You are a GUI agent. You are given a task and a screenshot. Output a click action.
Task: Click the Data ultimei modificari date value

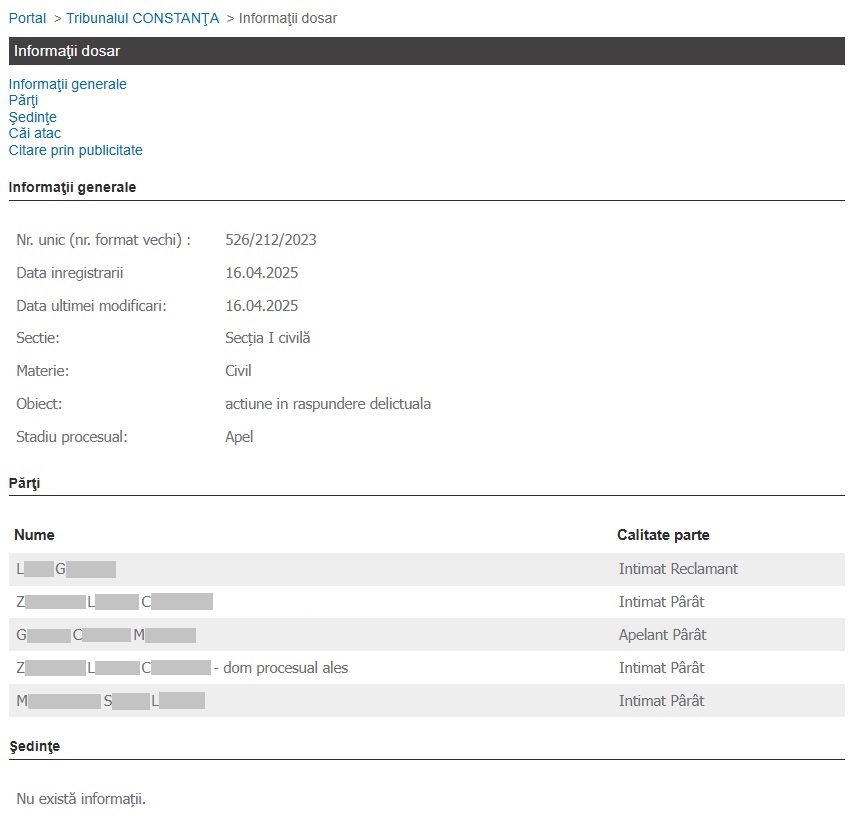(x=261, y=306)
